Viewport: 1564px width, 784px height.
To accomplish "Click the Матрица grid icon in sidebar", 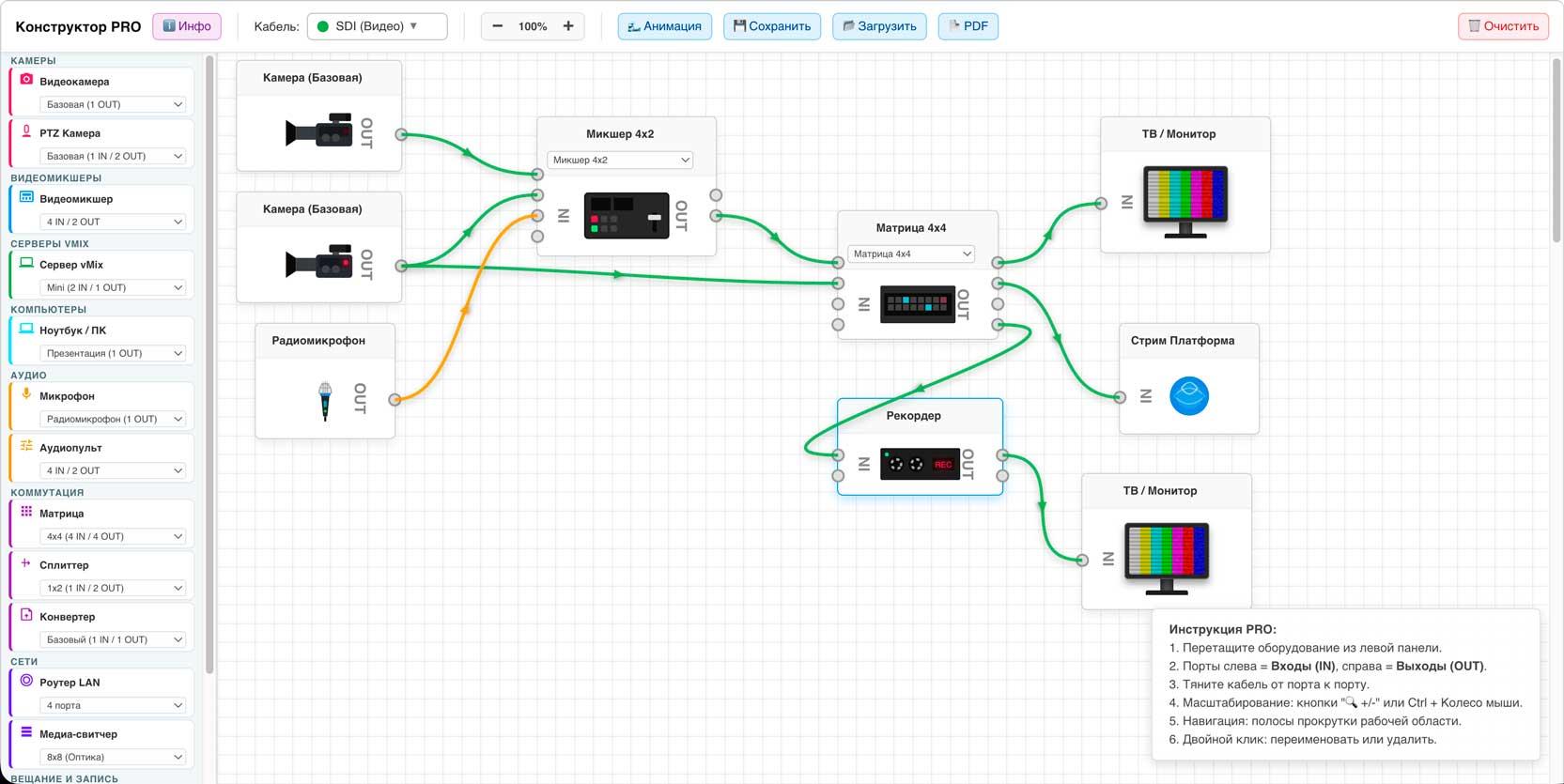I will point(26,512).
